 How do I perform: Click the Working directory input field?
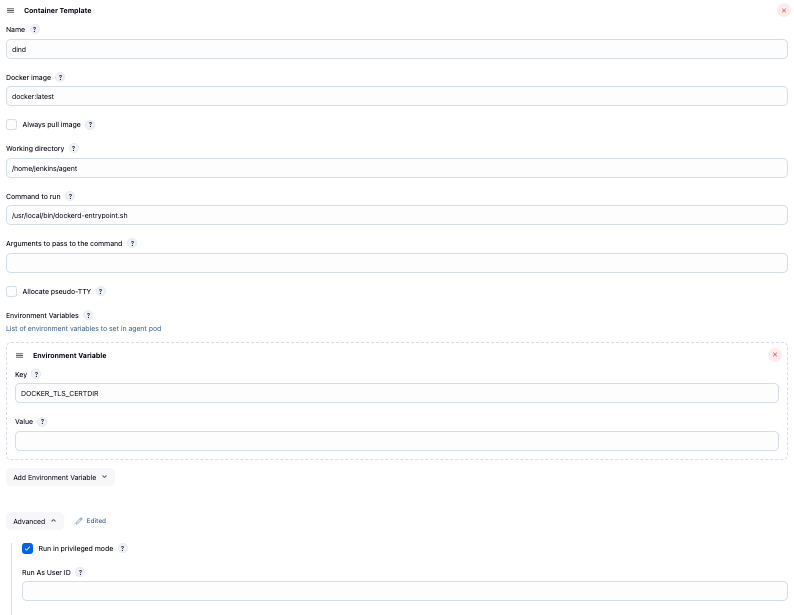pos(396,168)
